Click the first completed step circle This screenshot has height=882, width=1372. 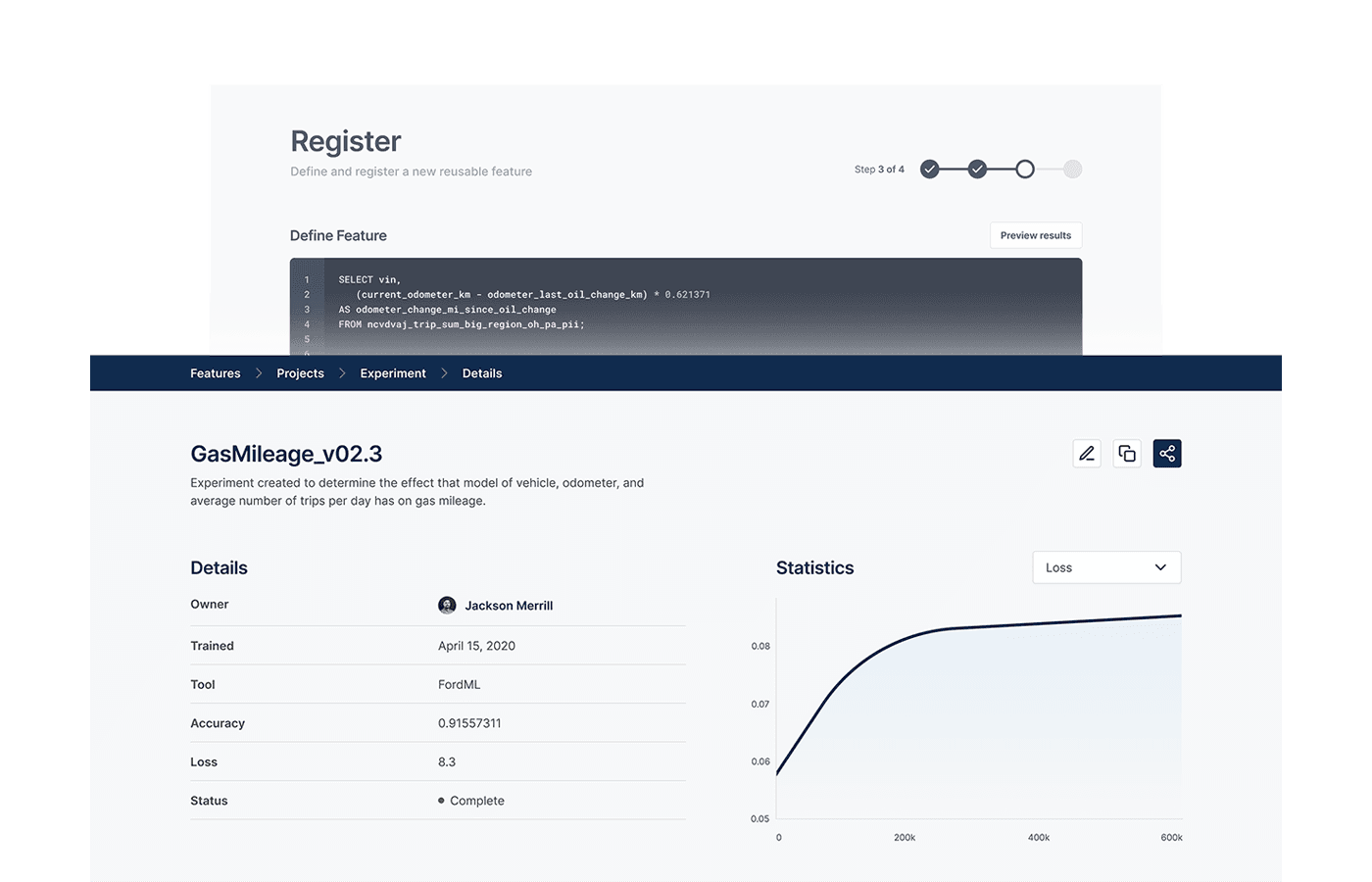[930, 170]
